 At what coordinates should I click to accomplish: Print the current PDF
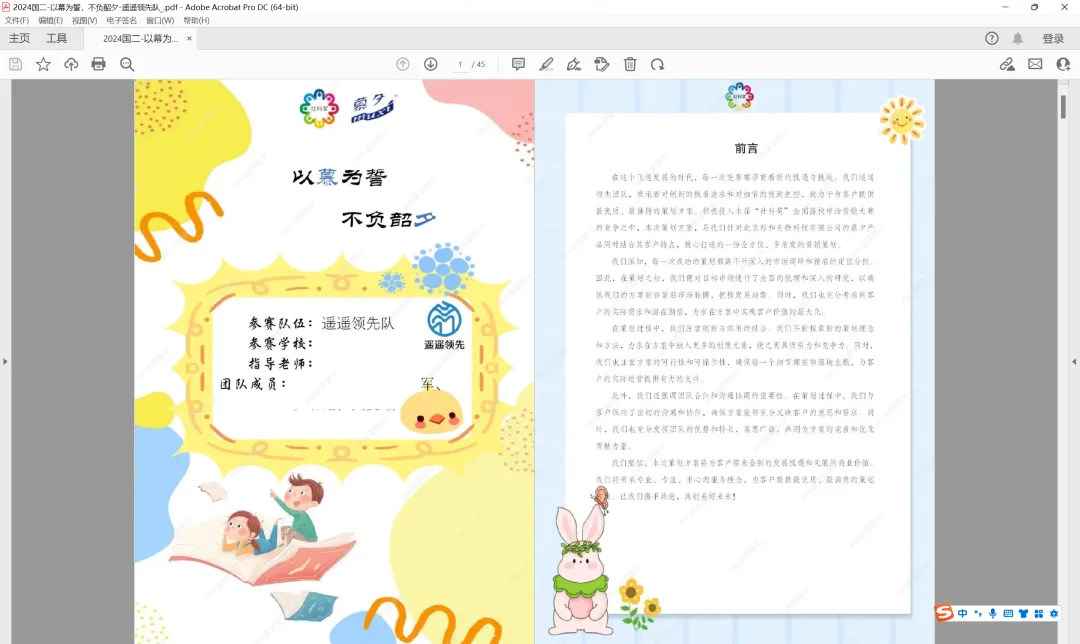point(97,63)
